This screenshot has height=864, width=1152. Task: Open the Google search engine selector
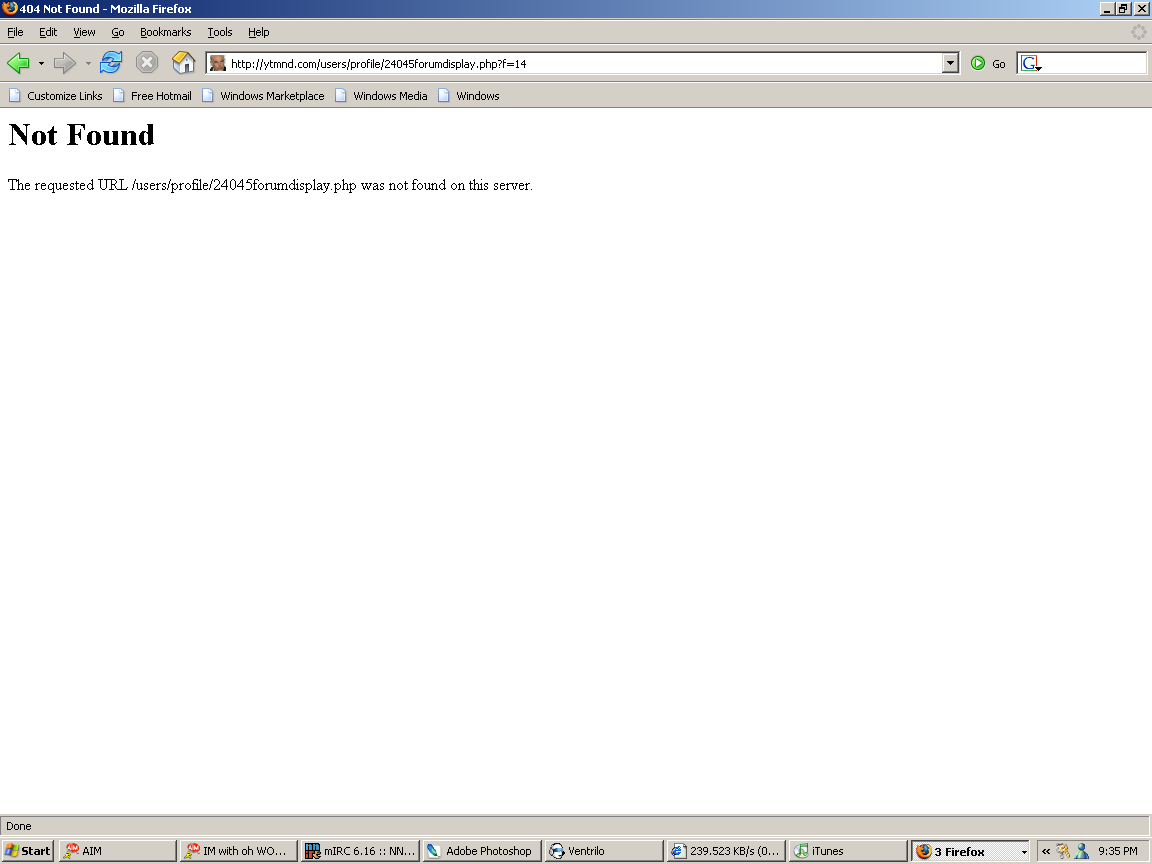pos(1031,64)
